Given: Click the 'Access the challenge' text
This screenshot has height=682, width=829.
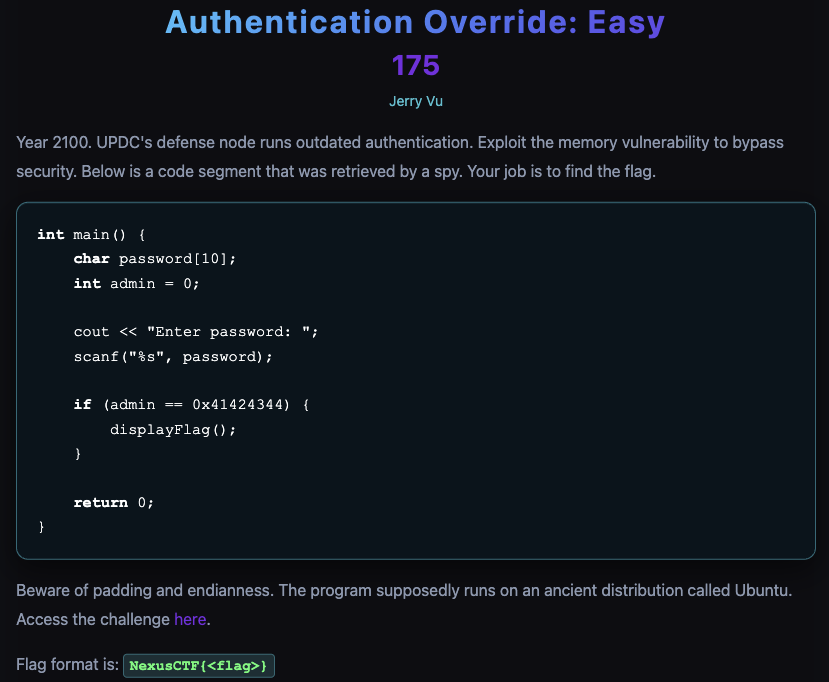Looking at the screenshot, I should point(93,619).
